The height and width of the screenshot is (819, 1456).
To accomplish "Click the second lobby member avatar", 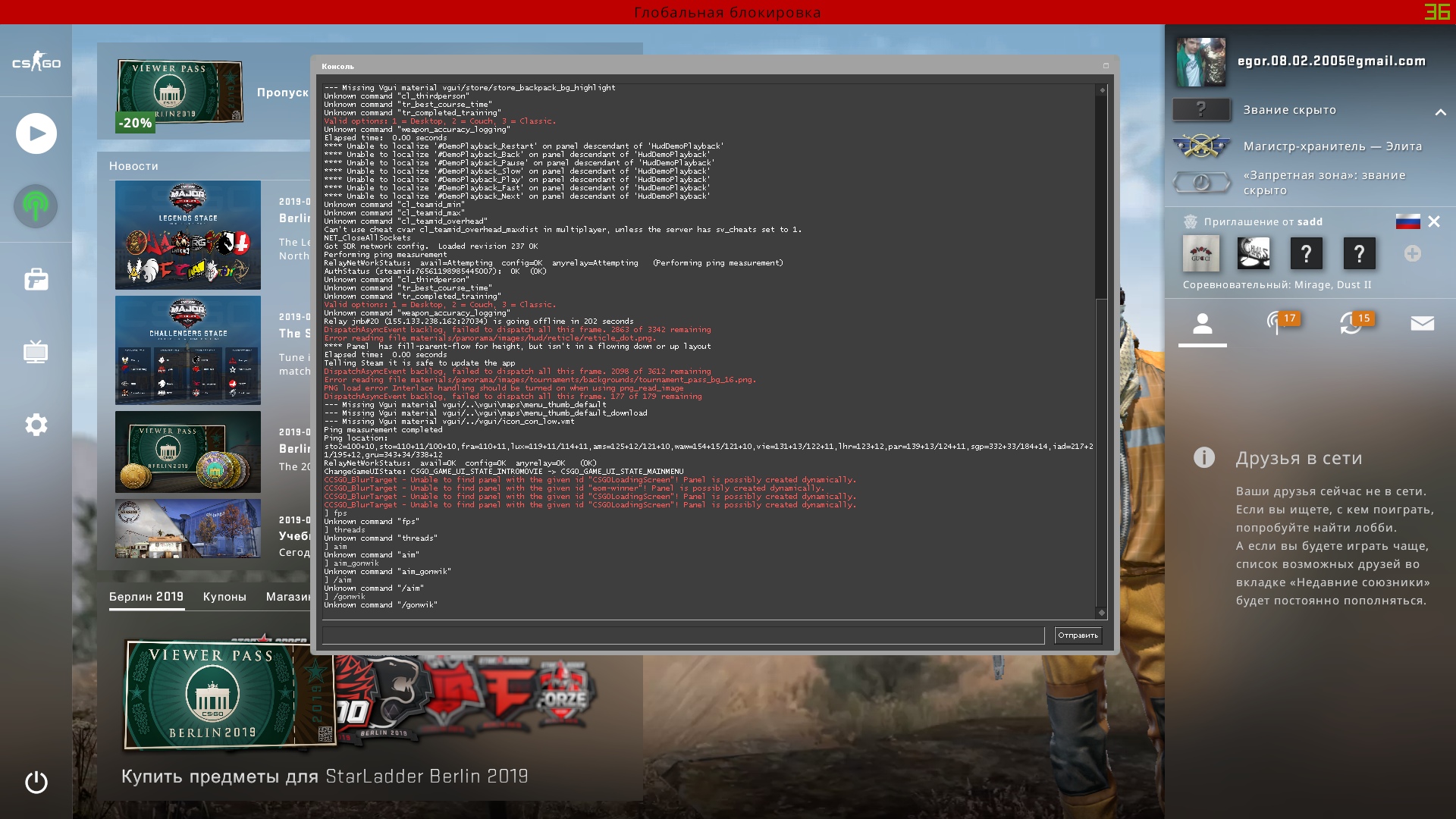I will point(1254,253).
